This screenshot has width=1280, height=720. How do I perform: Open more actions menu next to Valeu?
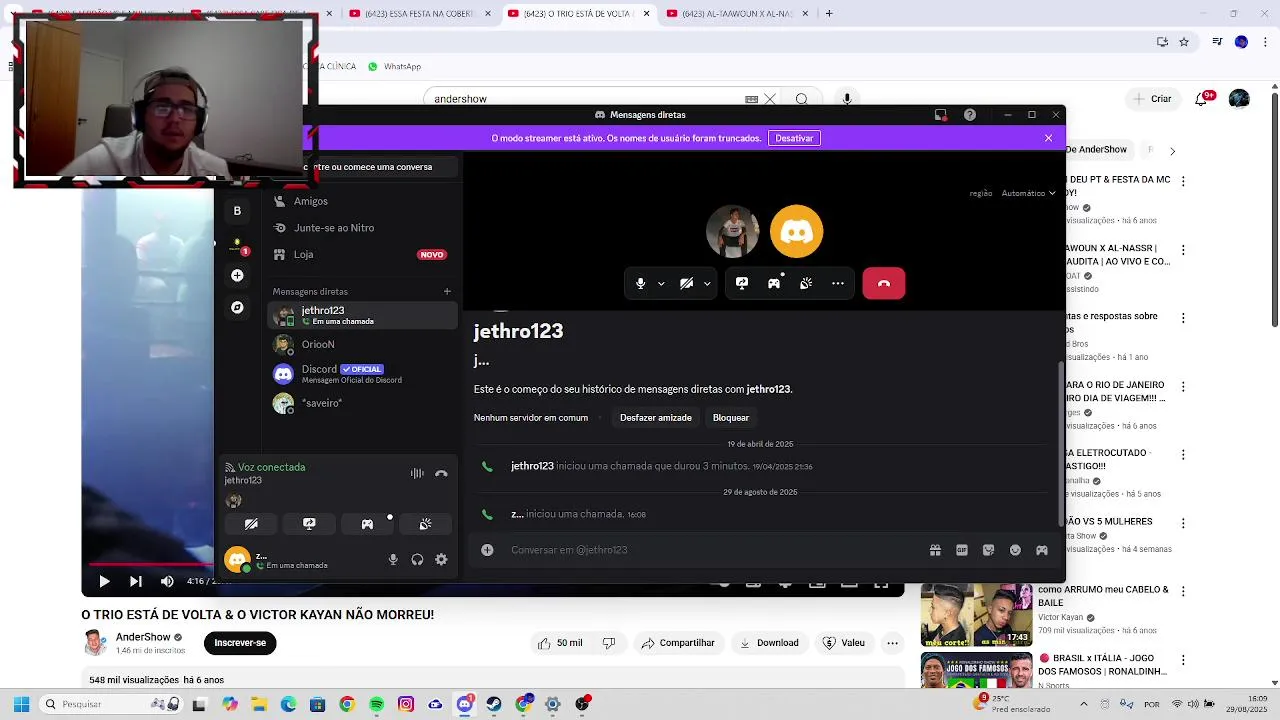(893, 643)
